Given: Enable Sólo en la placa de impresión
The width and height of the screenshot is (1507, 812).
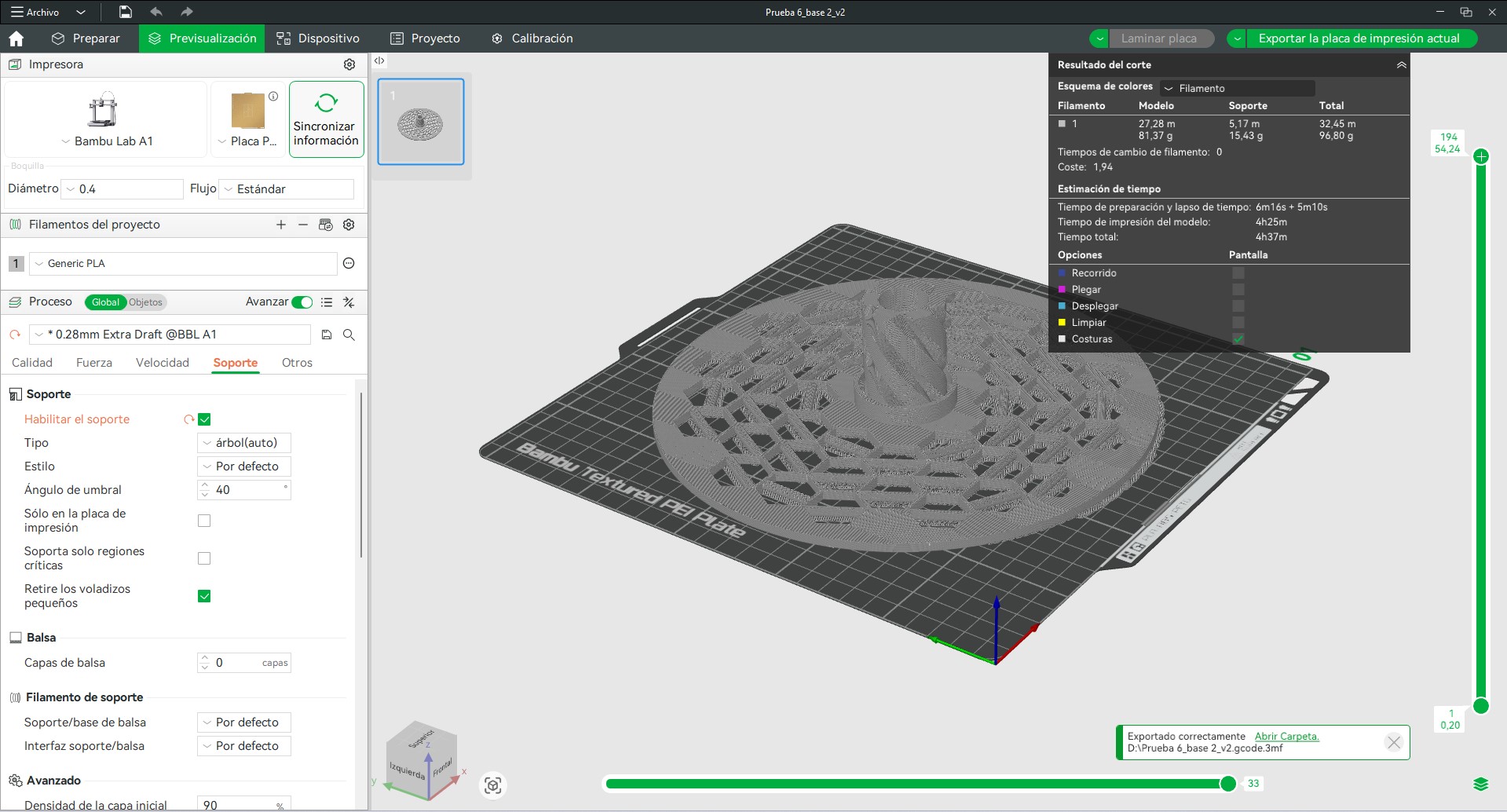Looking at the screenshot, I should click(204, 521).
